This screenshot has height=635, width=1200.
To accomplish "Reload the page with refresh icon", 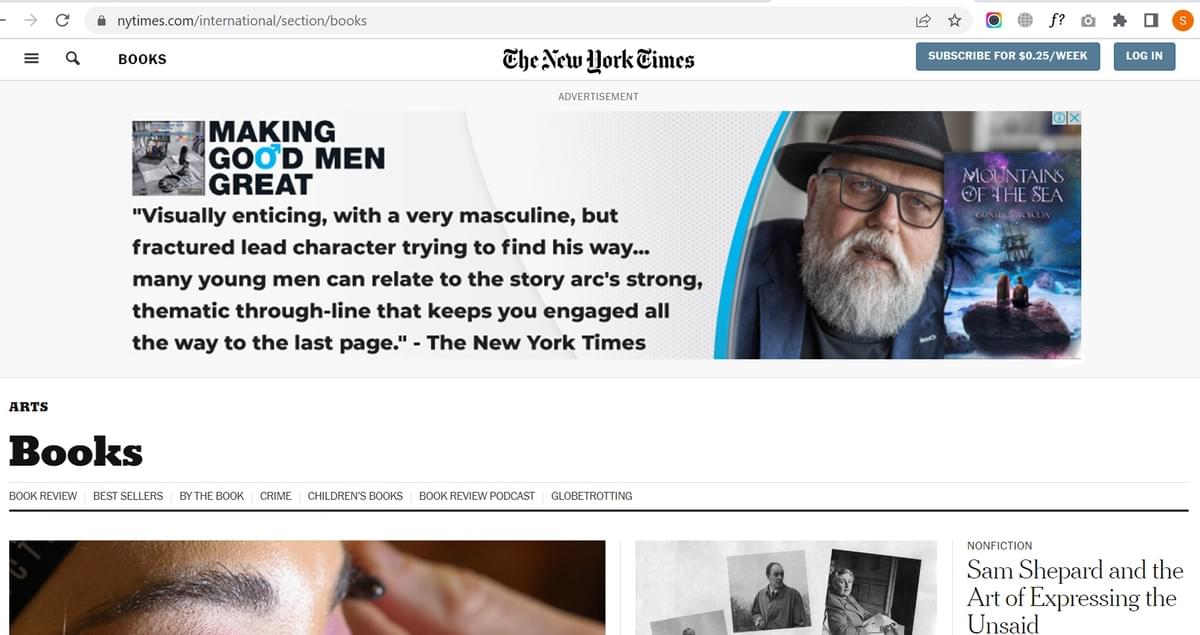I will (x=63, y=20).
